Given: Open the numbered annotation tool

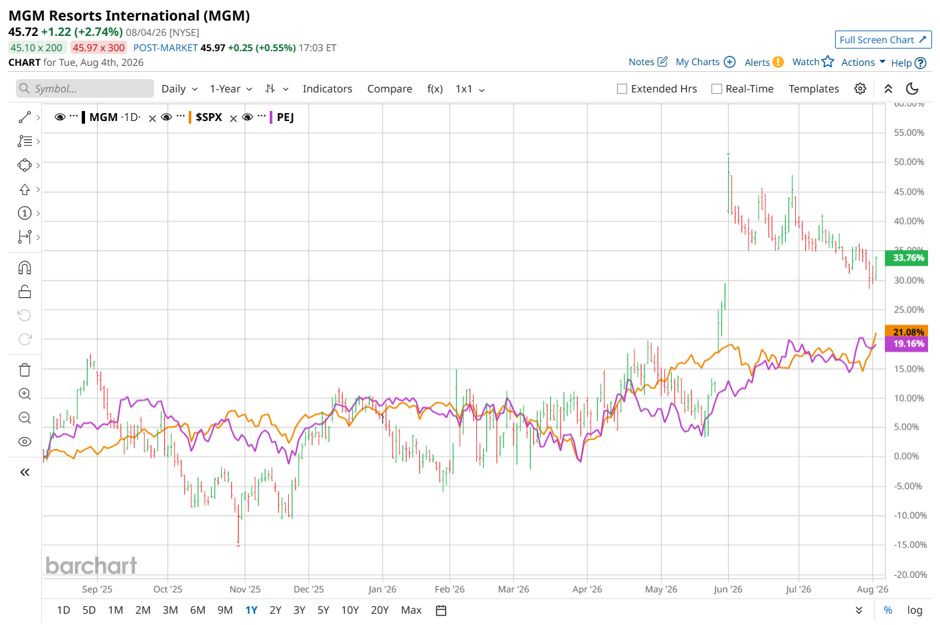Looking at the screenshot, I should (25, 213).
